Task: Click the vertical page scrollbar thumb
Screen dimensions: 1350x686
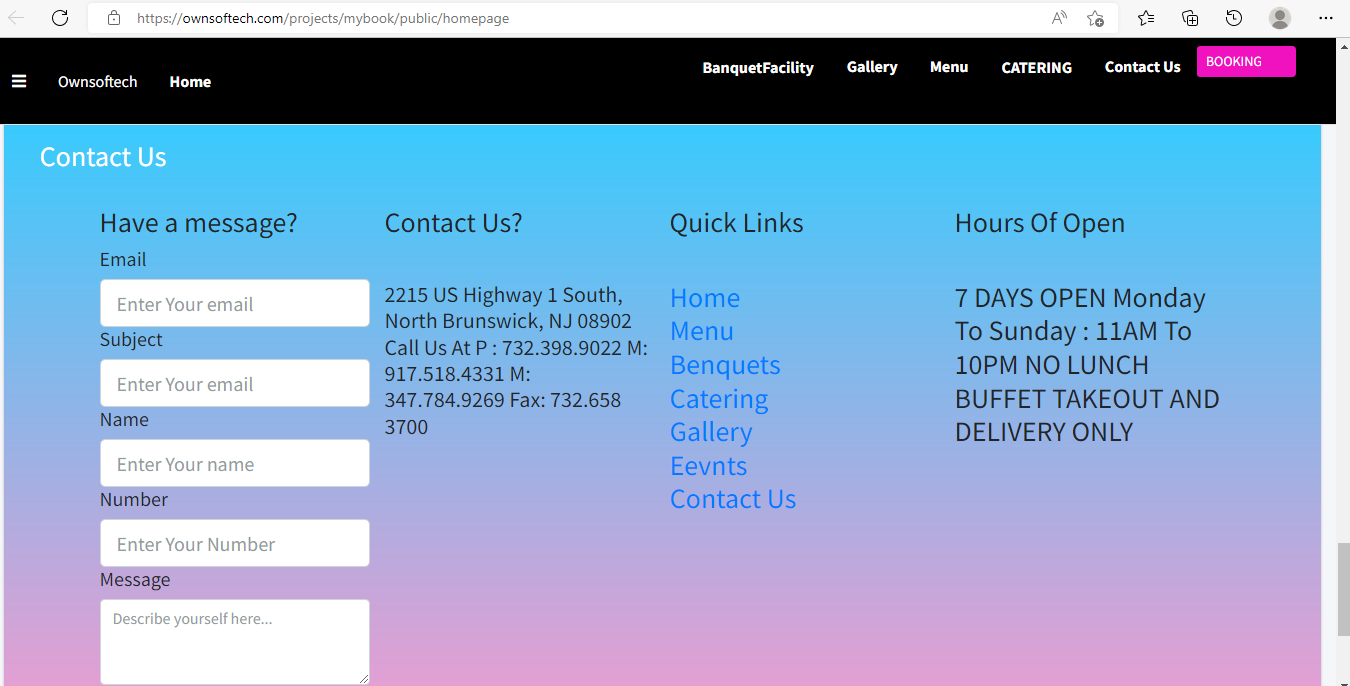Action: (x=1342, y=588)
